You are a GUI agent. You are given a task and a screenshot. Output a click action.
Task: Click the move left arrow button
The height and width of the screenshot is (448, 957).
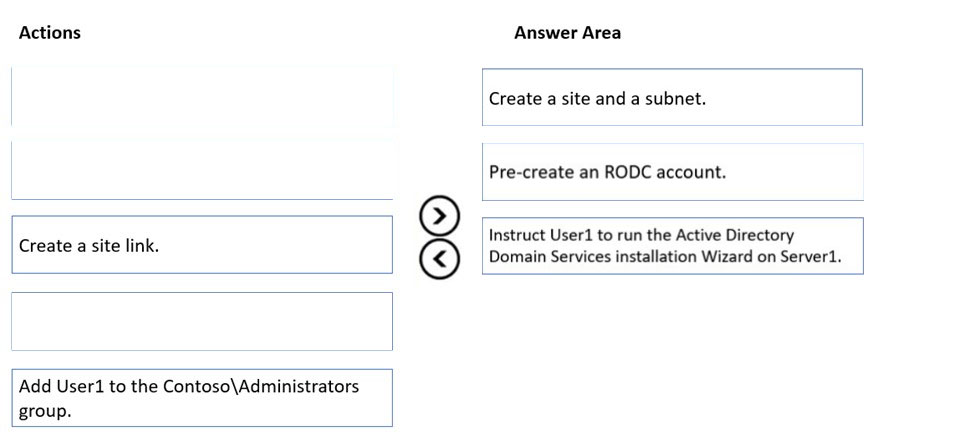point(440,257)
